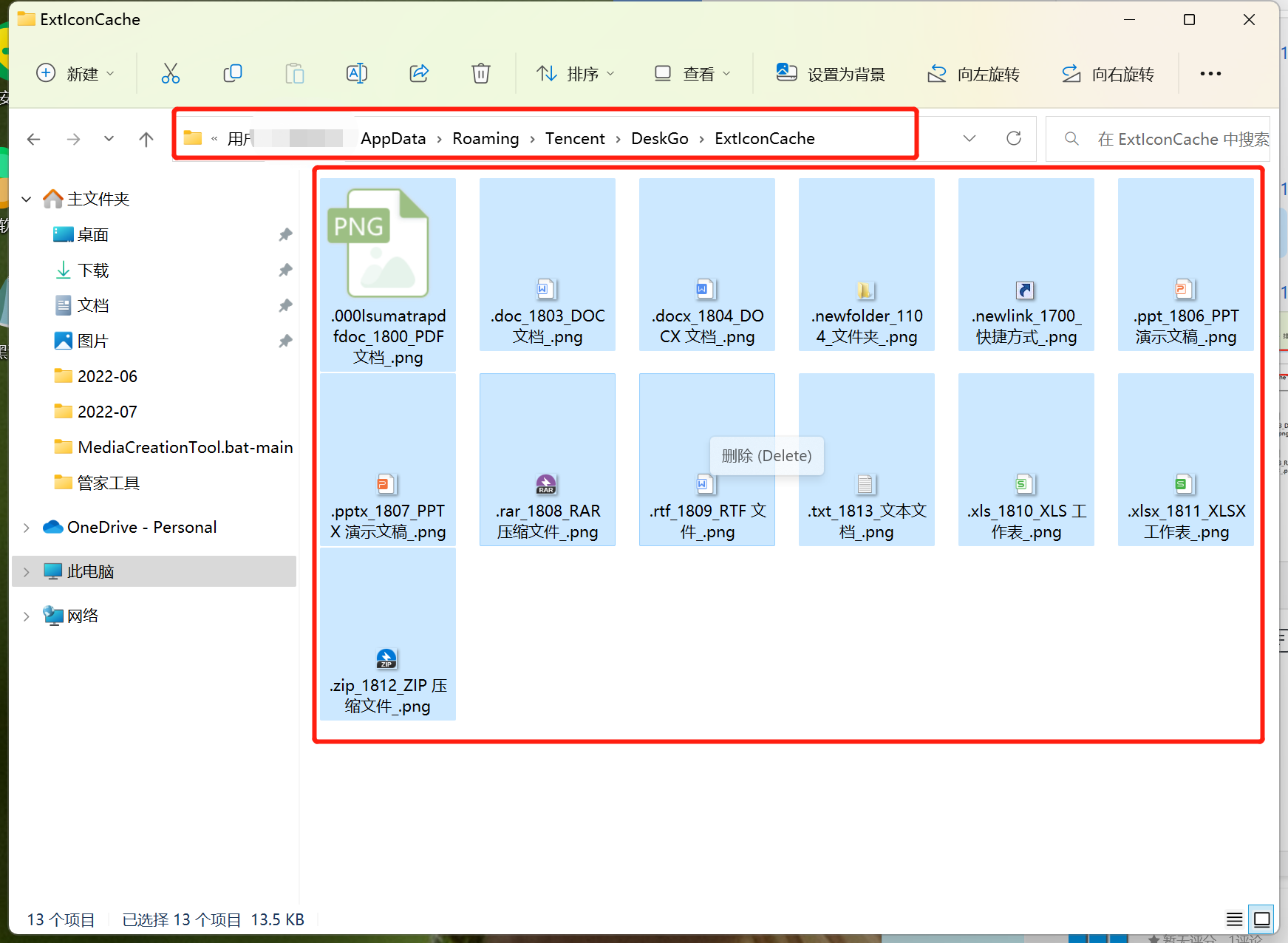Click 设置为背景 set as background button
1288x943 pixels.
[831, 73]
